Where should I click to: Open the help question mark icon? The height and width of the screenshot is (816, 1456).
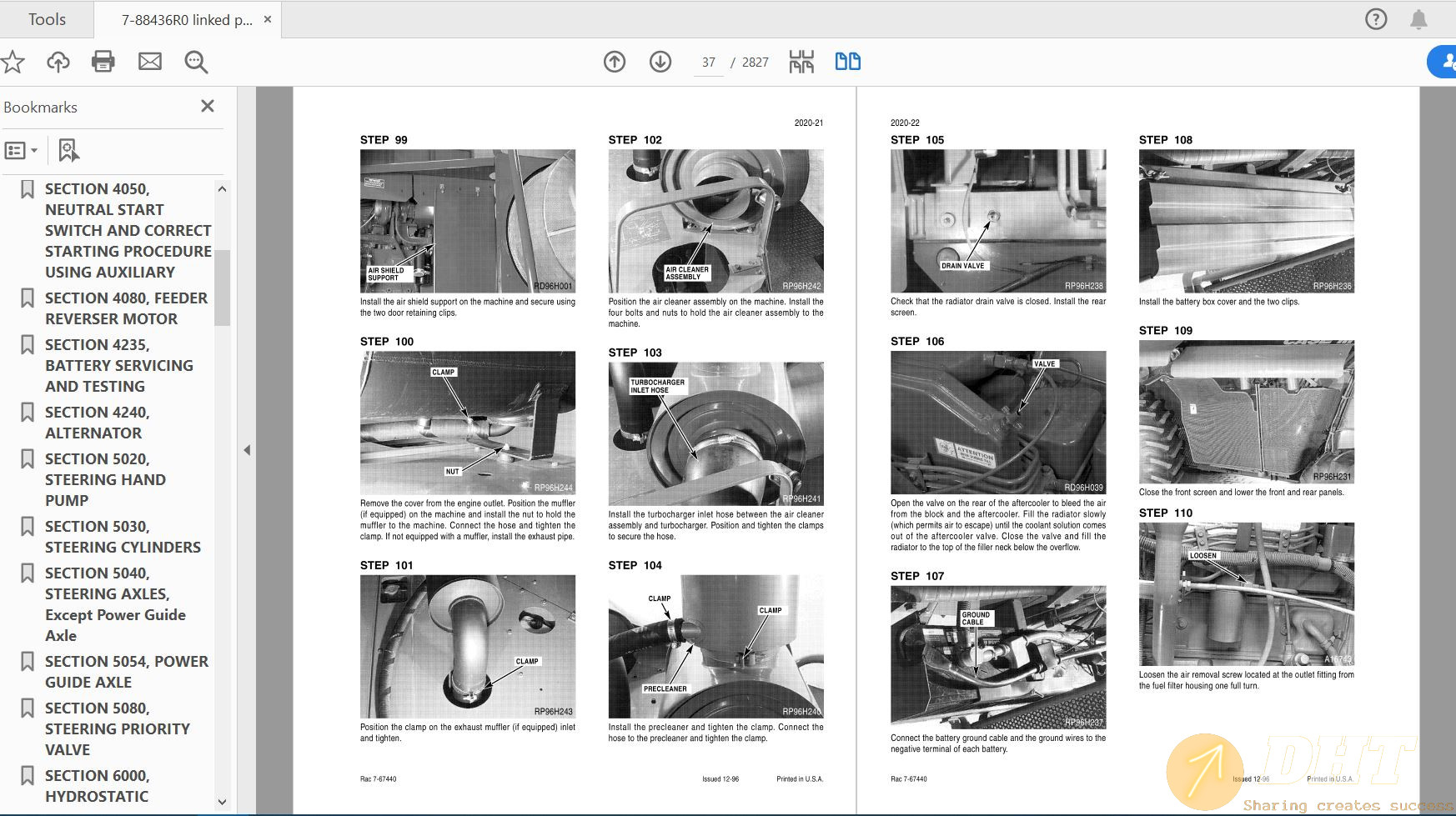coord(1376,19)
